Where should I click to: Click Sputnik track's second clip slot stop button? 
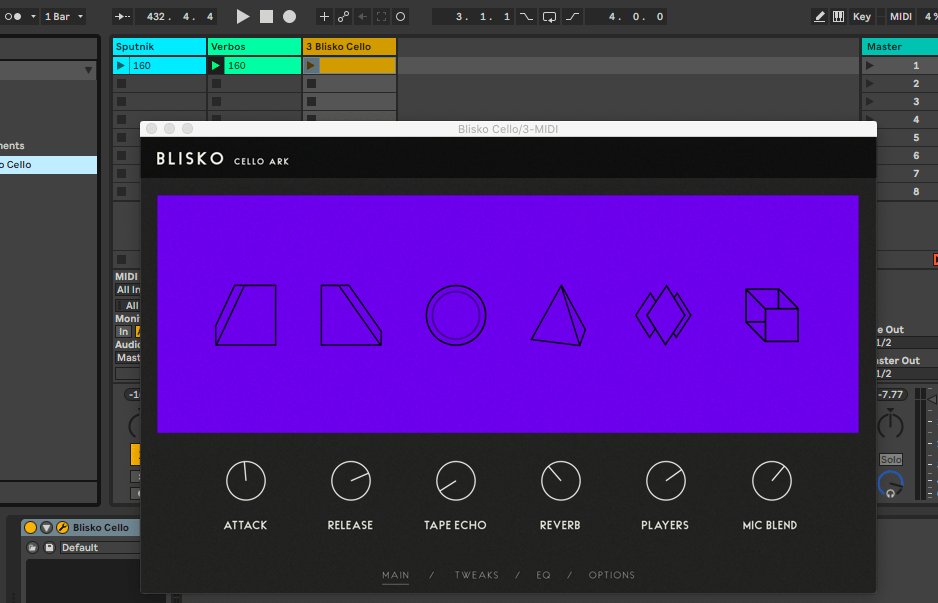click(121, 84)
